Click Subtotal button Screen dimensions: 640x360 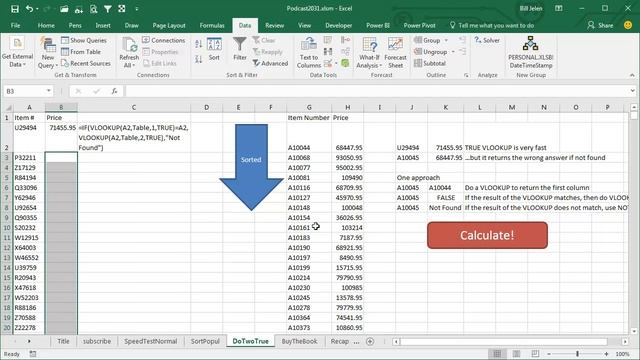pos(430,63)
